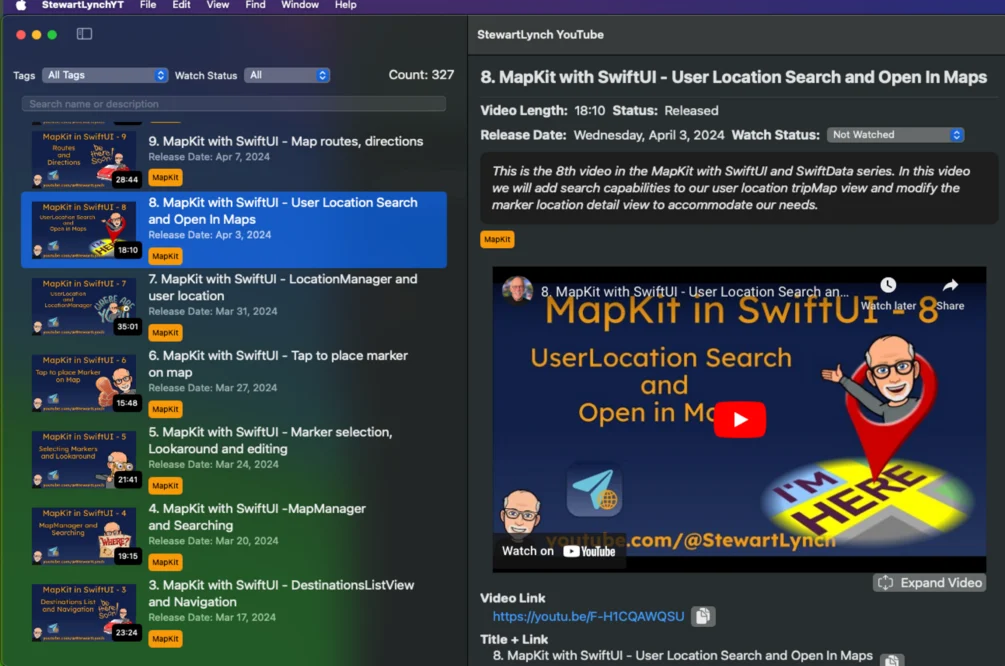This screenshot has height=666, width=1005.
Task: Copy the video link to clipboard
Action: pos(703,617)
